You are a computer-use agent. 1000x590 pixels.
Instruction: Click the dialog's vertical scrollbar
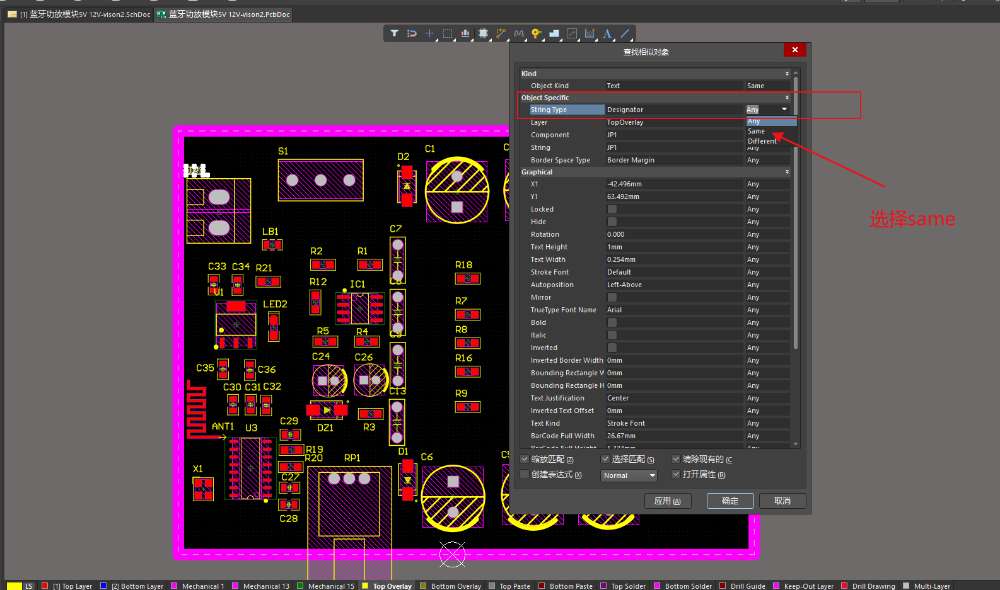pyautogui.click(x=795, y=210)
